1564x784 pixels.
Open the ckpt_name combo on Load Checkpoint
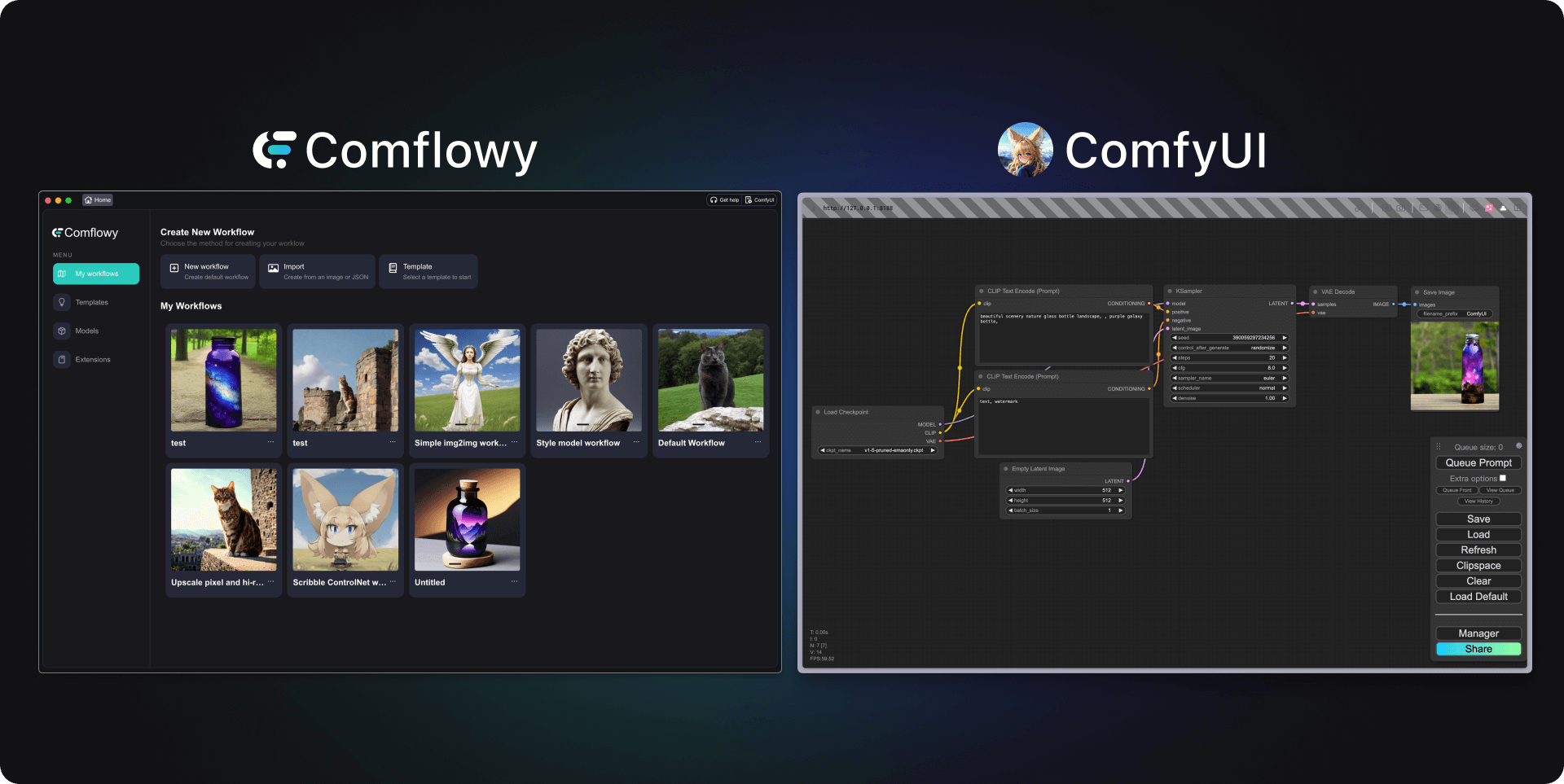click(878, 450)
